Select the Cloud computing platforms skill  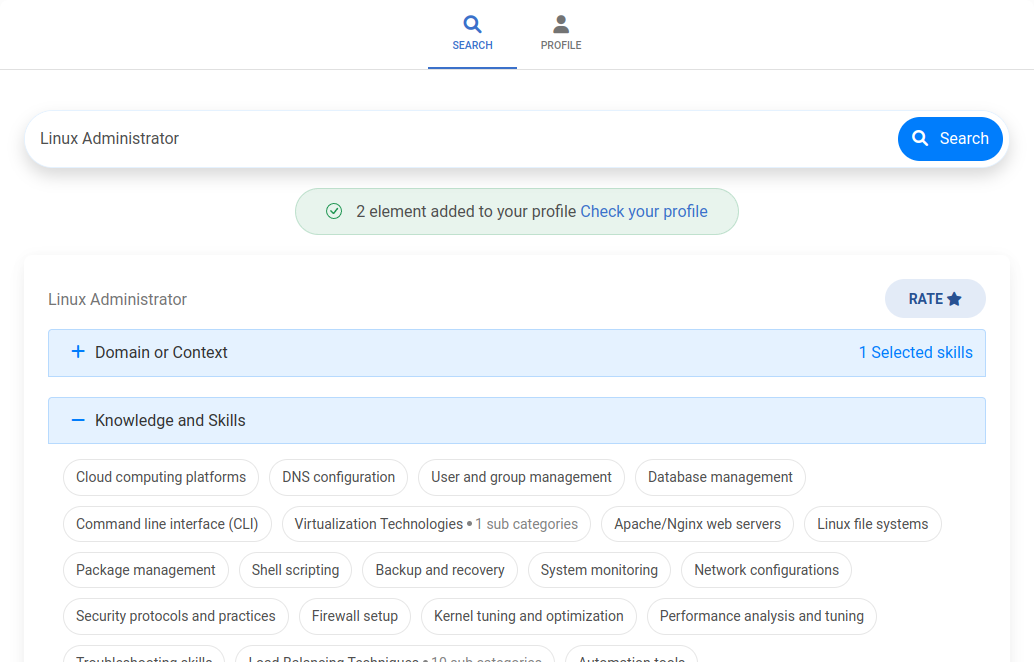(x=161, y=477)
